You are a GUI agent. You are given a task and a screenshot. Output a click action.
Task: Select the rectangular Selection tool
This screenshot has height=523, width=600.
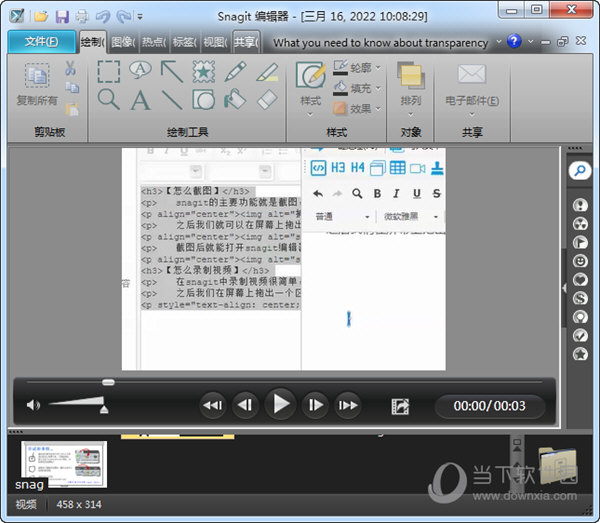[109, 72]
